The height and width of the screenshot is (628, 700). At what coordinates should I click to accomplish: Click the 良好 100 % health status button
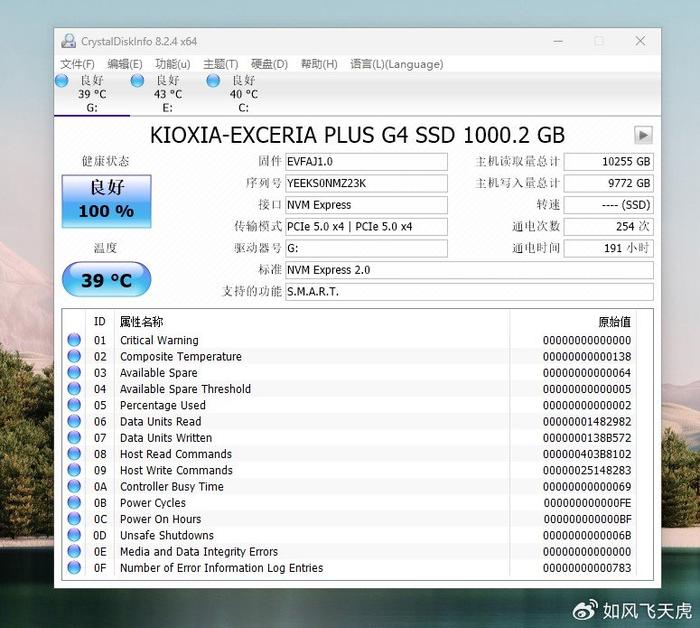point(107,201)
